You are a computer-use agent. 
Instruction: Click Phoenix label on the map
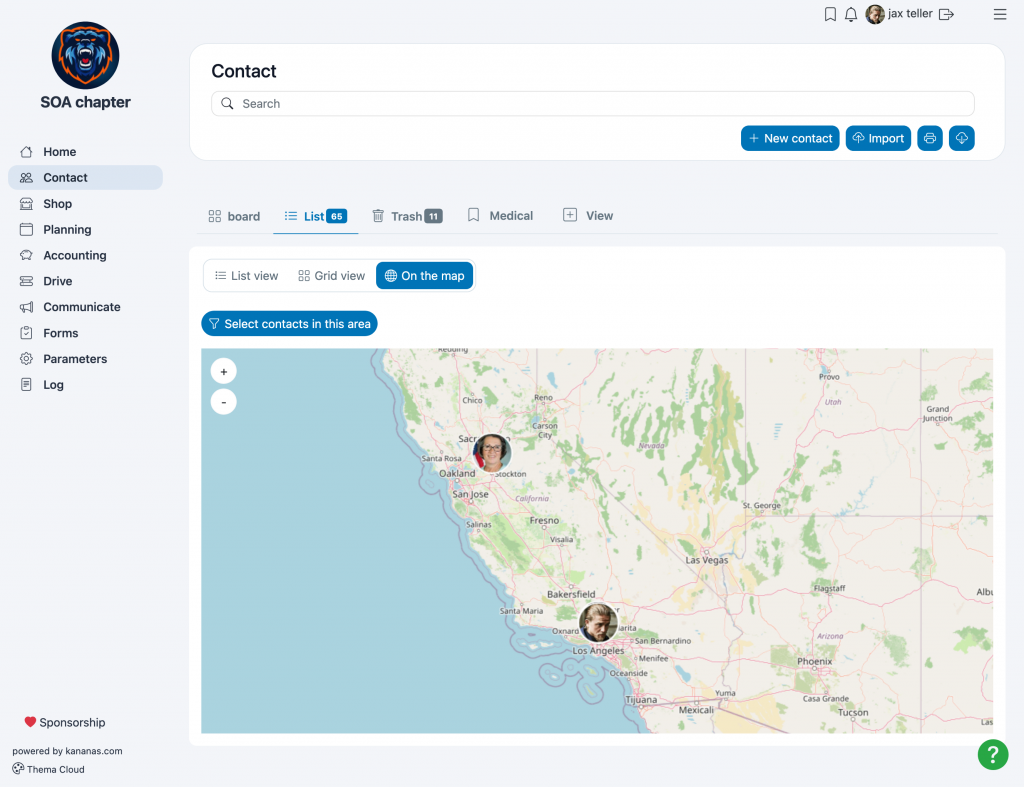814,662
